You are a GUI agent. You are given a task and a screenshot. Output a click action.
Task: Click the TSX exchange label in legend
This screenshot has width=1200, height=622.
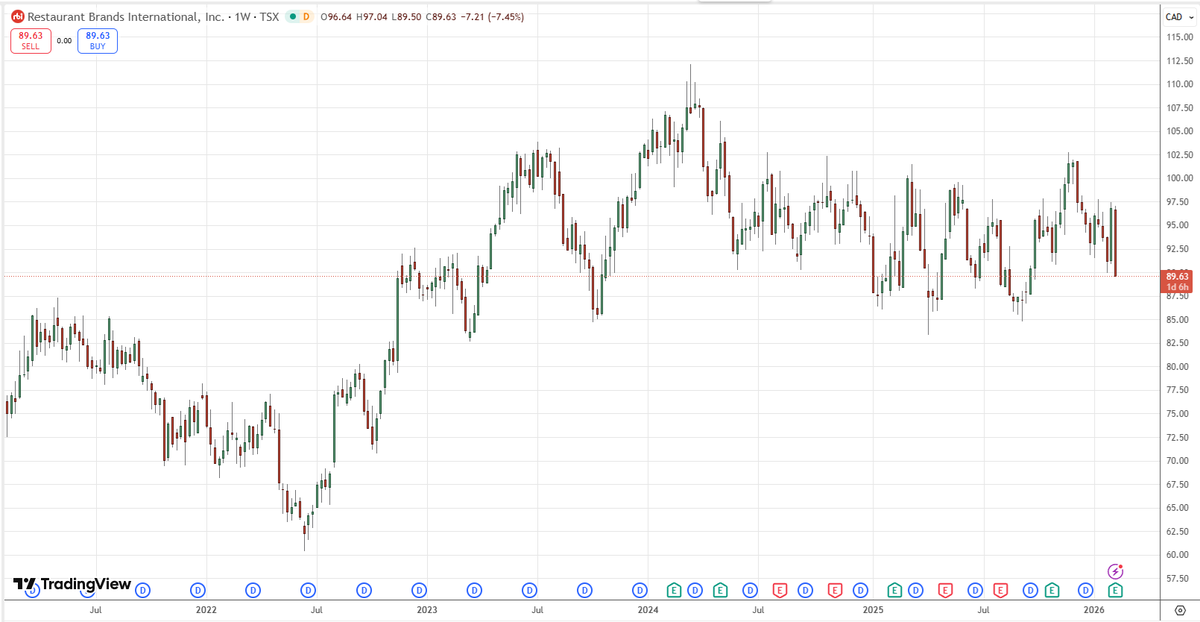pyautogui.click(x=268, y=17)
